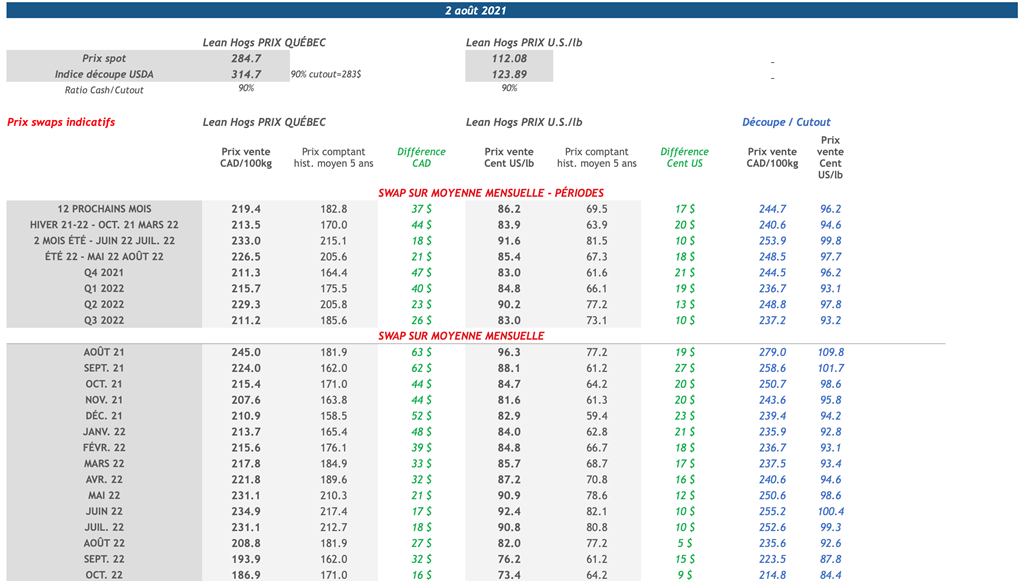Click the green 'Différence CAD' column header
Image resolution: width=1024 pixels, height=581 pixels.
pyautogui.click(x=421, y=158)
